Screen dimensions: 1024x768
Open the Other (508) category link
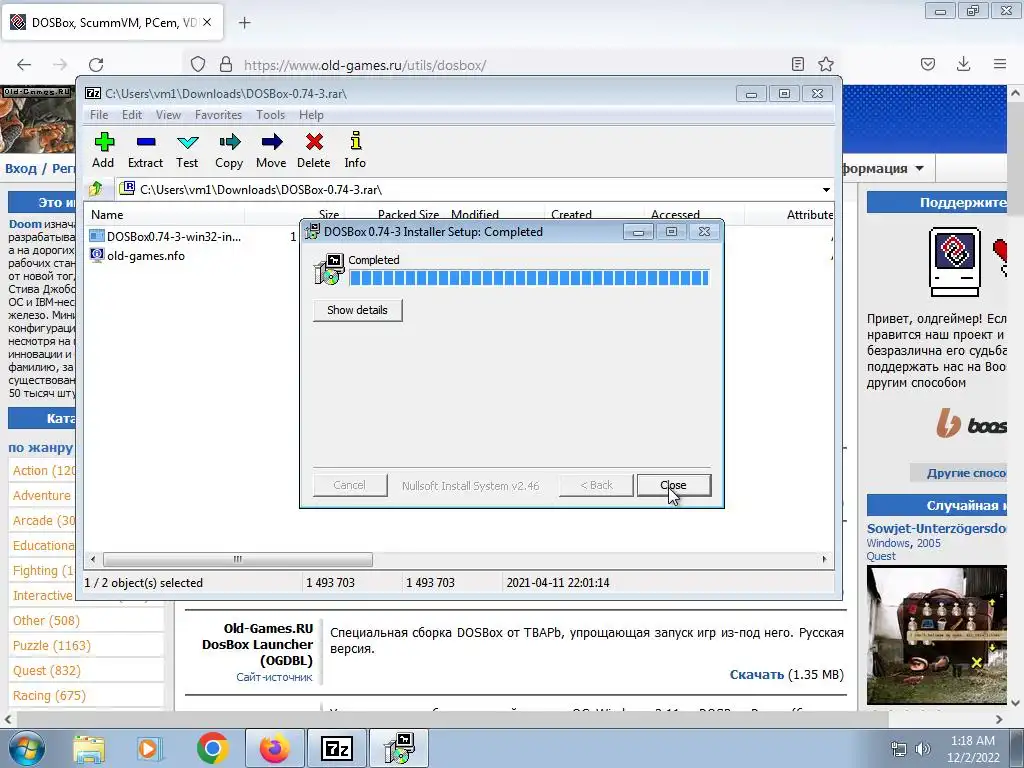coord(46,620)
